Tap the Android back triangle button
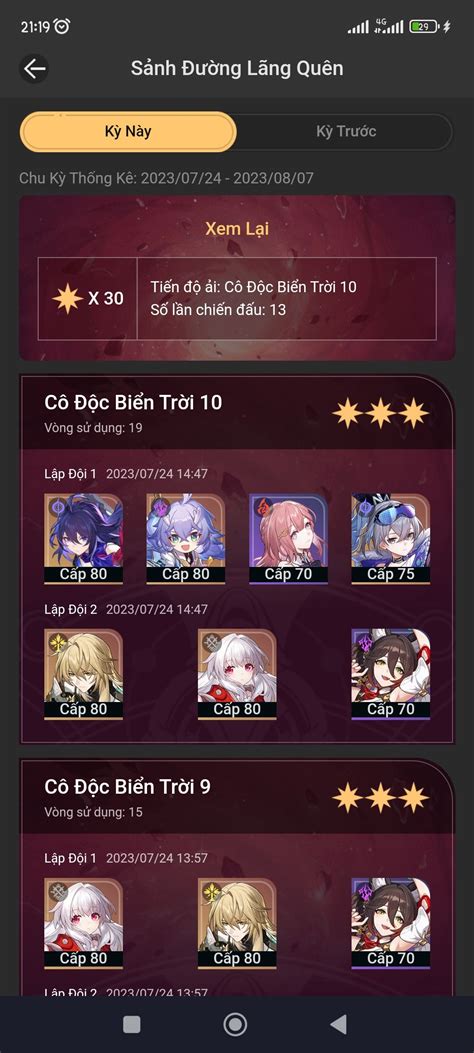 point(338,1024)
